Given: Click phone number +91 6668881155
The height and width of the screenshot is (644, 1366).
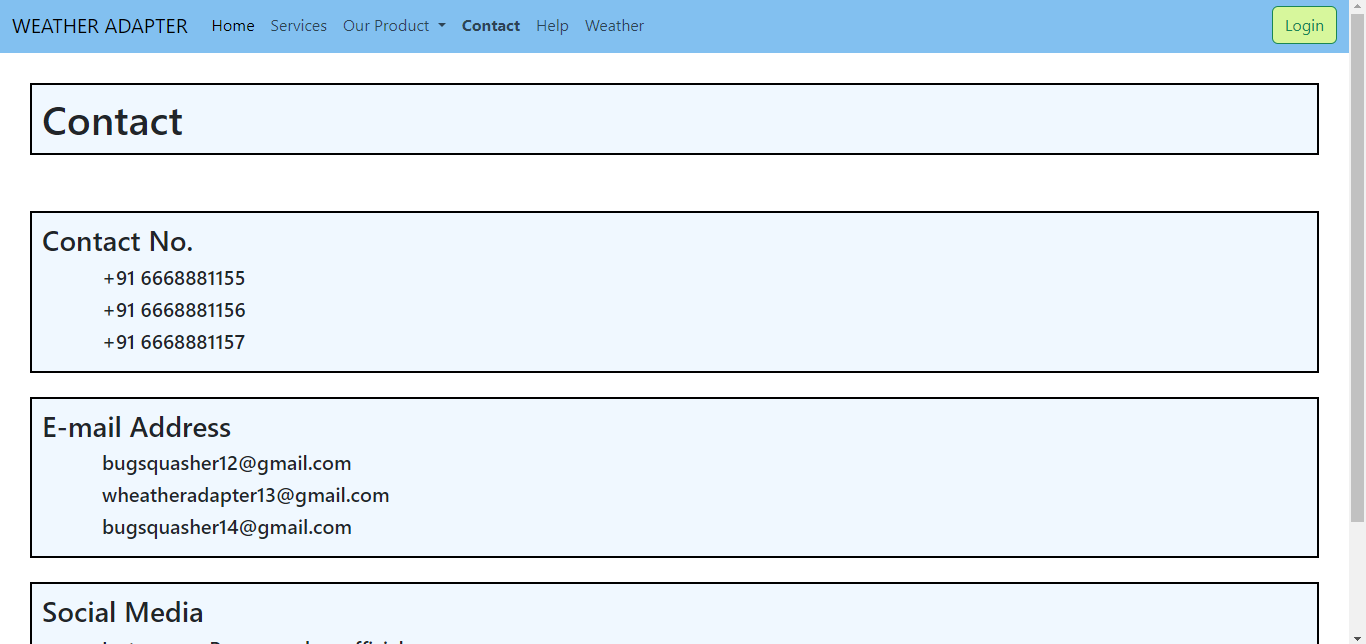Looking at the screenshot, I should click(x=174, y=278).
